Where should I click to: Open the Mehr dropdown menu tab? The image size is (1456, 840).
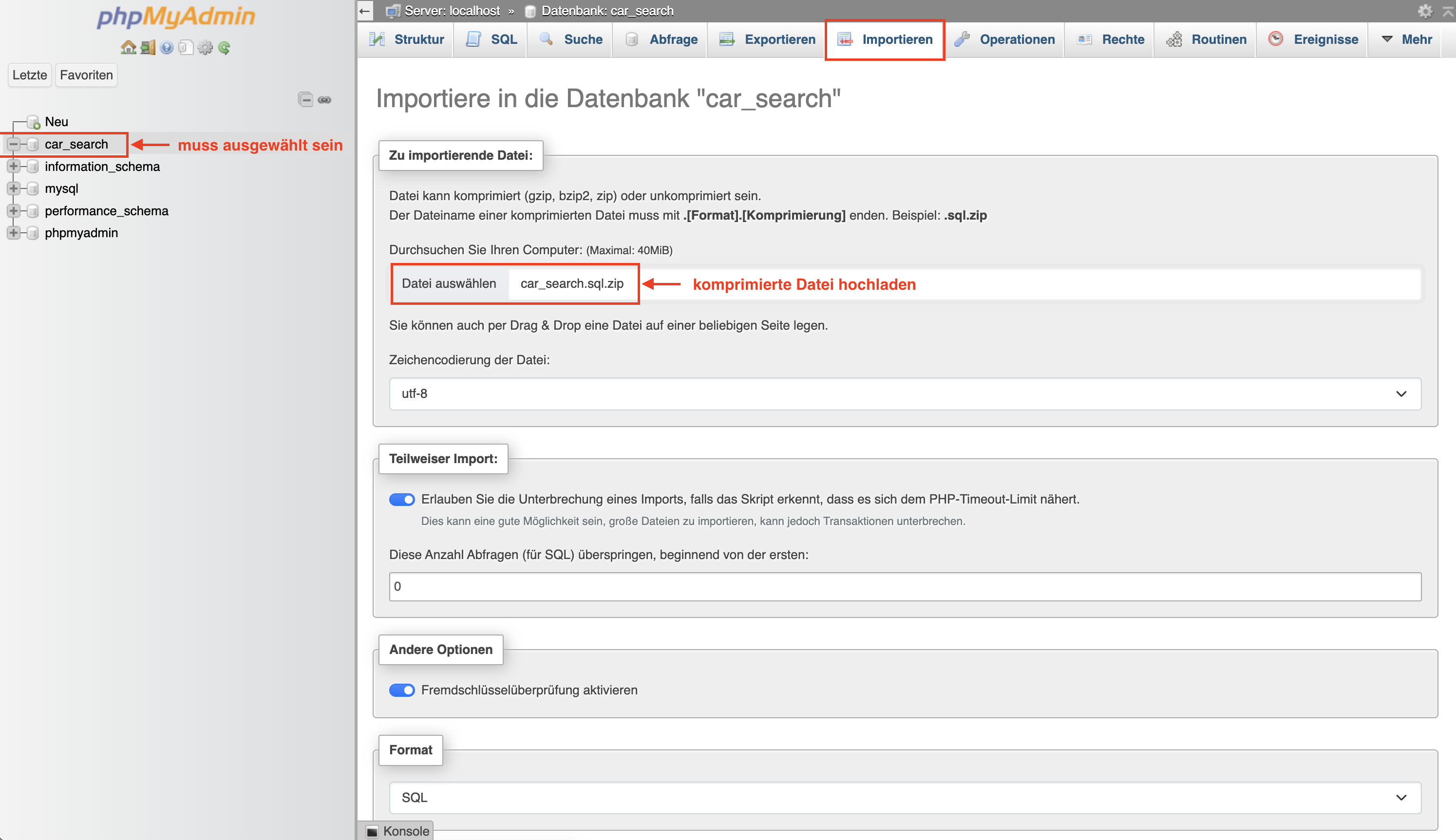tap(1407, 39)
